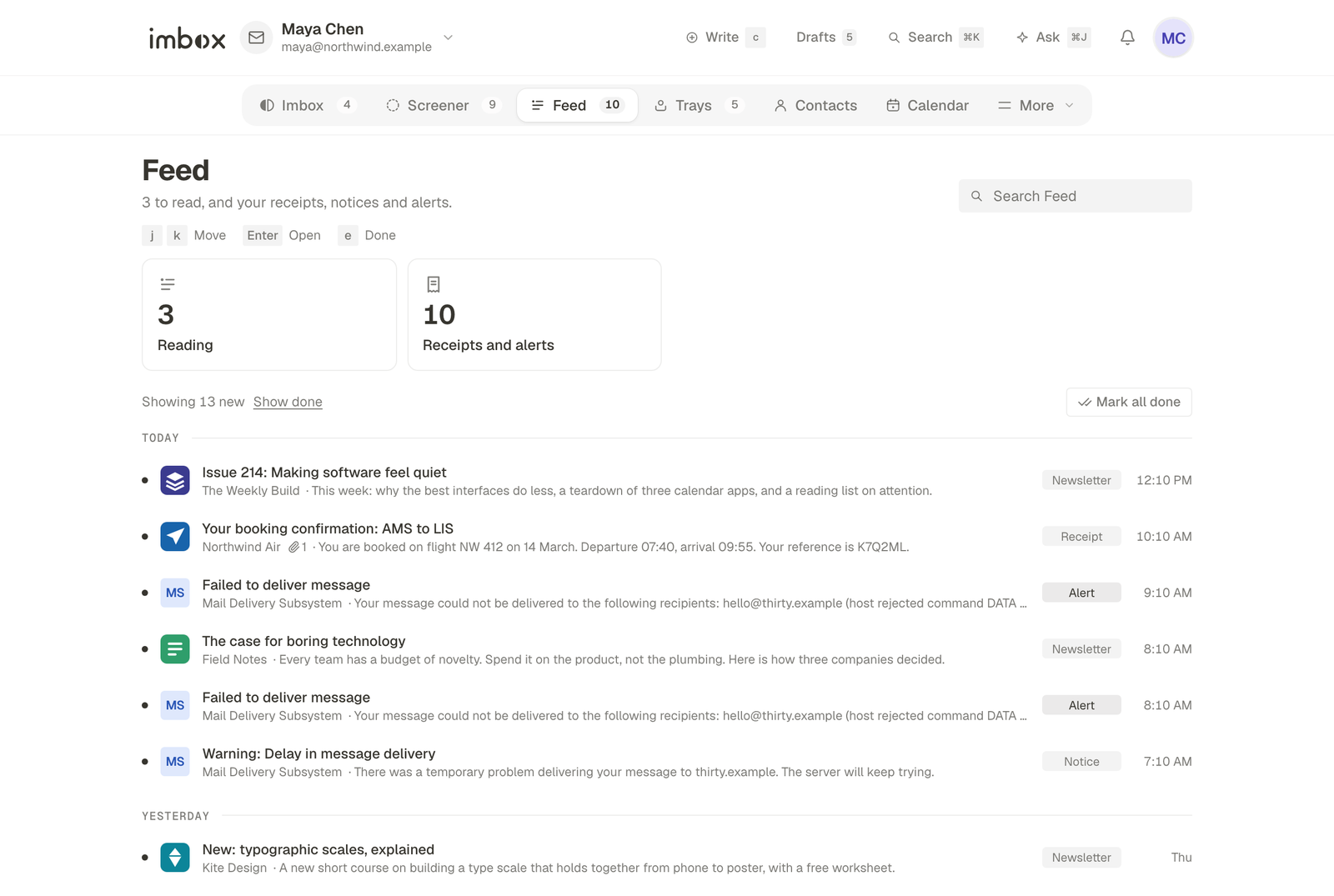Click the Field Notes green icon
Viewport: 1334px width, 896px height.
[175, 649]
